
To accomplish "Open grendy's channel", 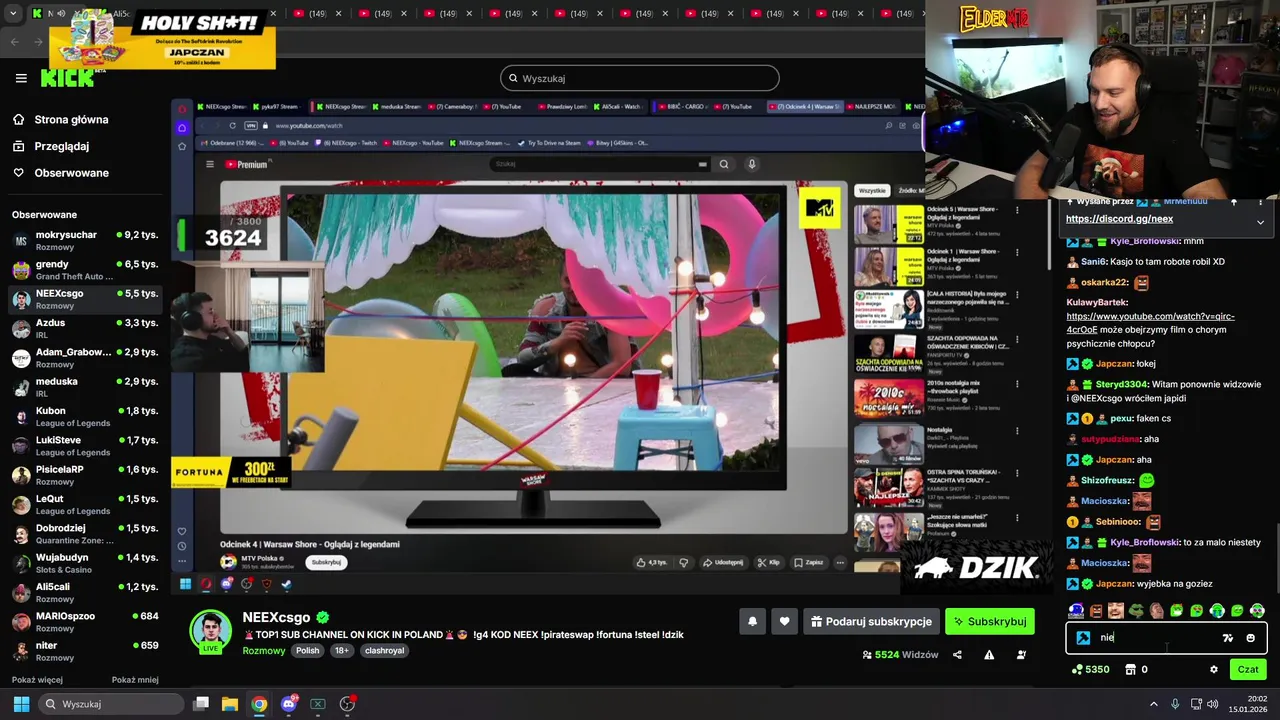I will (x=85, y=269).
